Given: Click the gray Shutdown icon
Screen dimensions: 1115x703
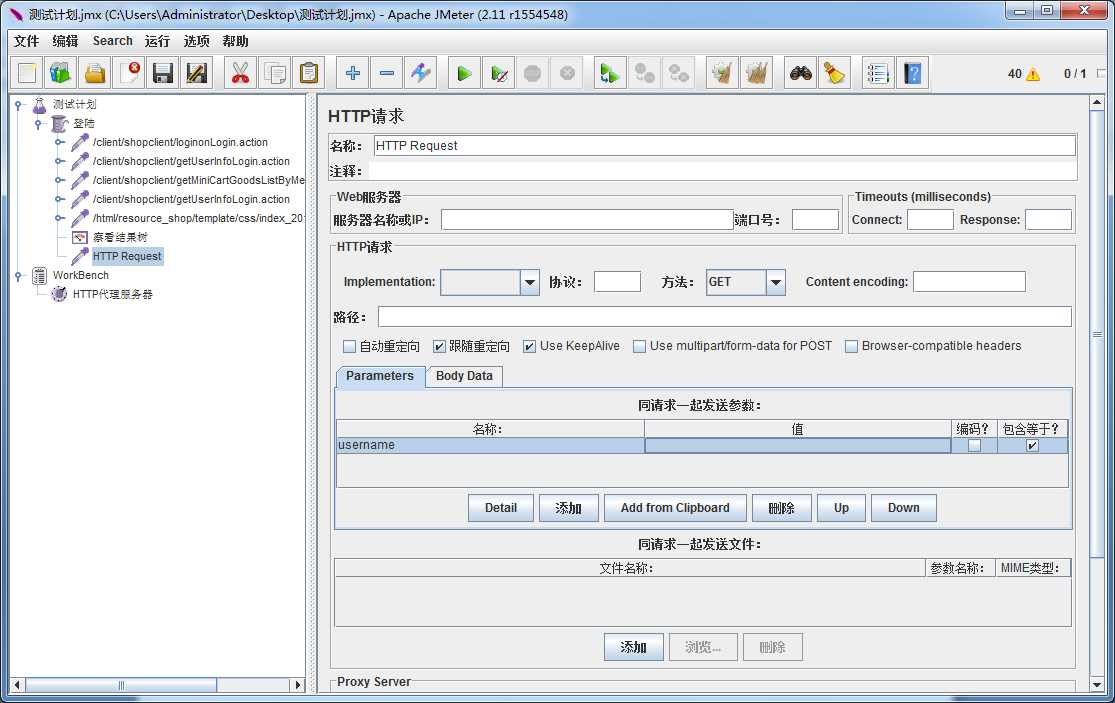Looking at the screenshot, I should [567, 73].
